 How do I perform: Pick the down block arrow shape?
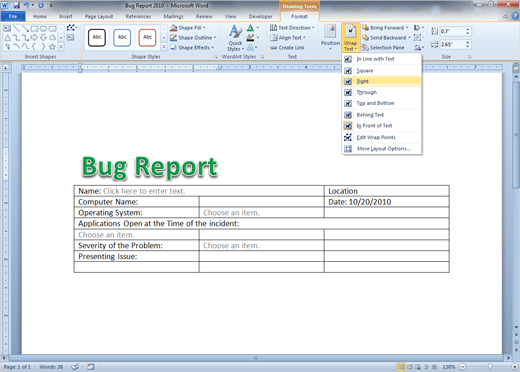[x=43, y=38]
